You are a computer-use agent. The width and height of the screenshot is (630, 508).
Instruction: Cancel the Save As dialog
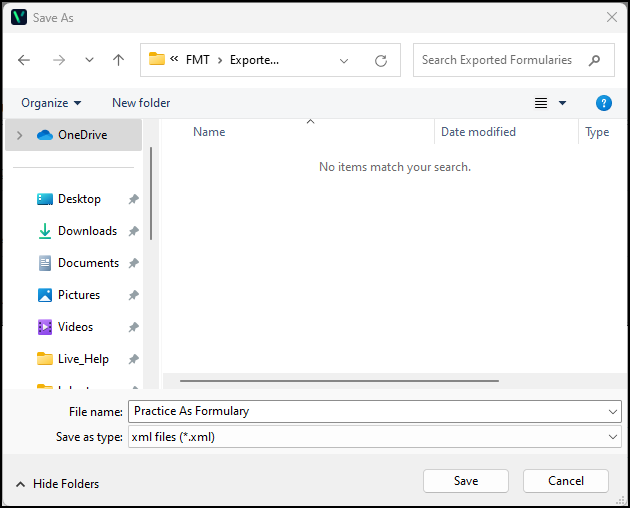point(565,481)
